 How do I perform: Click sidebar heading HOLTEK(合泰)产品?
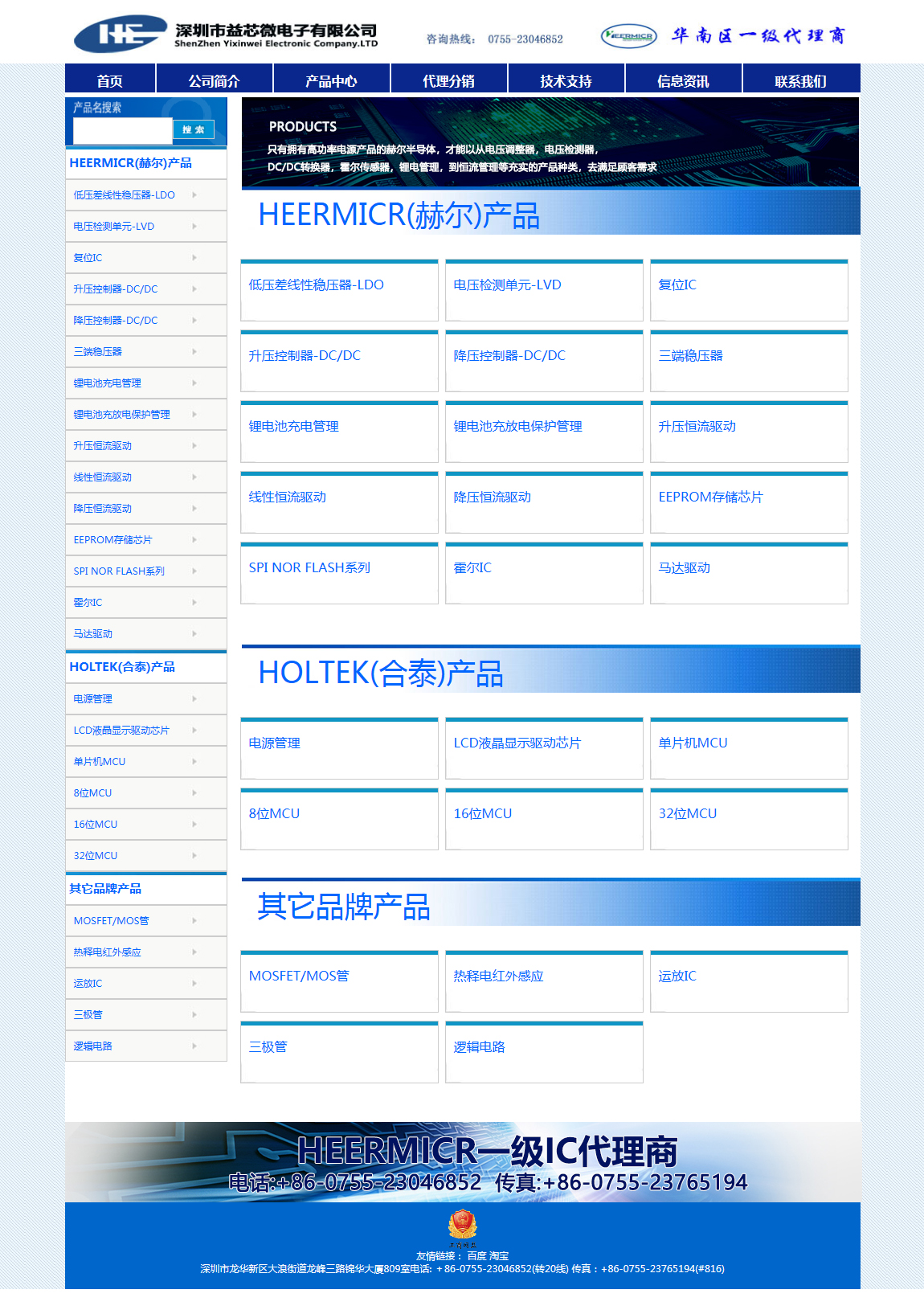122,667
